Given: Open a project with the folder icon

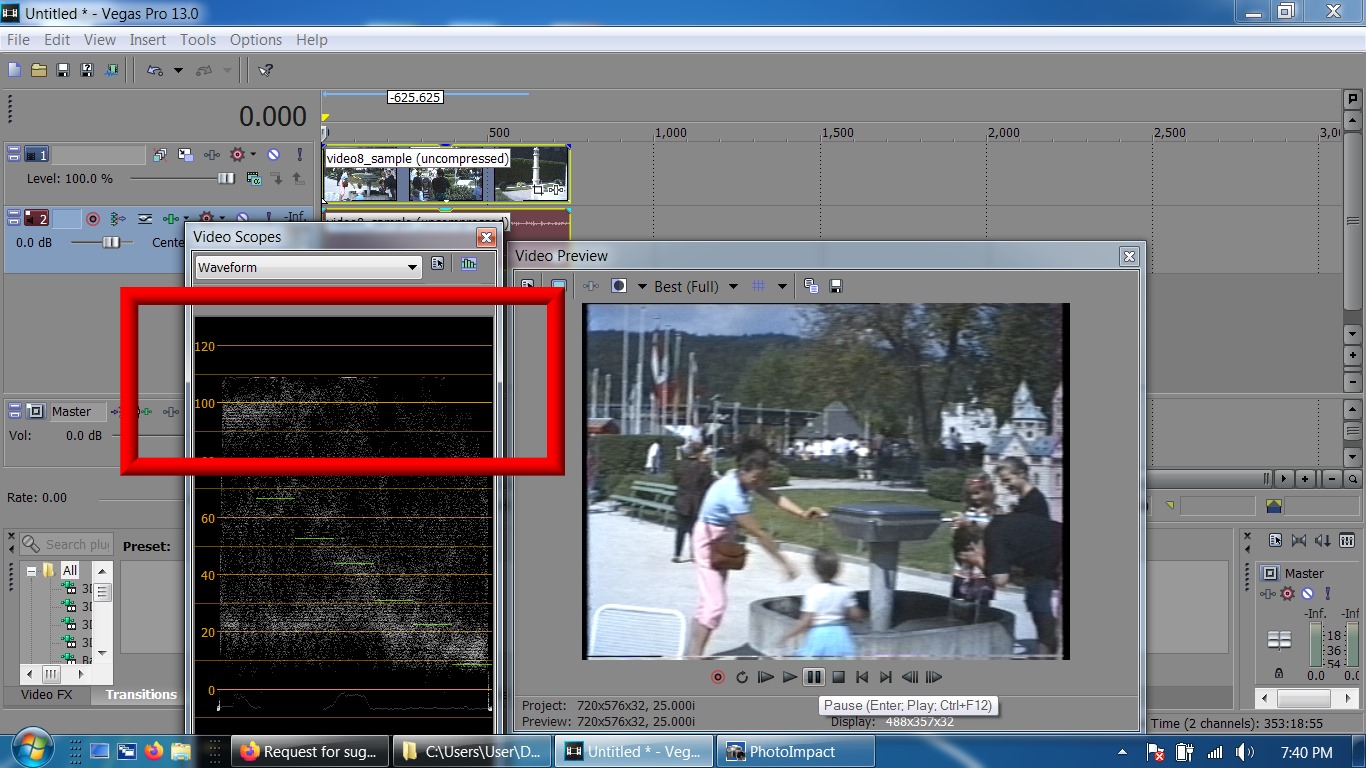Looking at the screenshot, I should tap(38, 70).
